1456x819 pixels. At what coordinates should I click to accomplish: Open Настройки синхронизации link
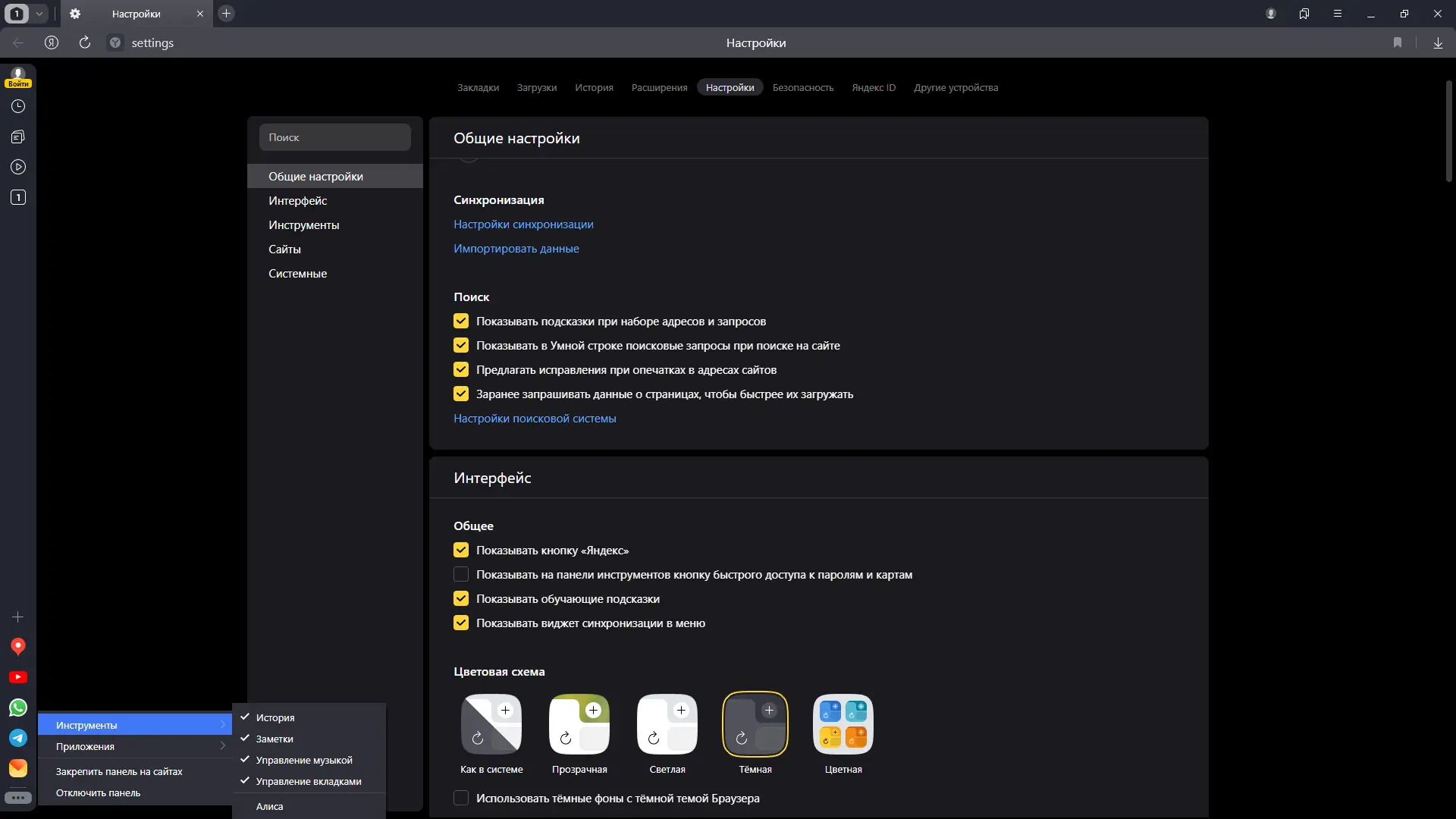pyautogui.click(x=523, y=224)
